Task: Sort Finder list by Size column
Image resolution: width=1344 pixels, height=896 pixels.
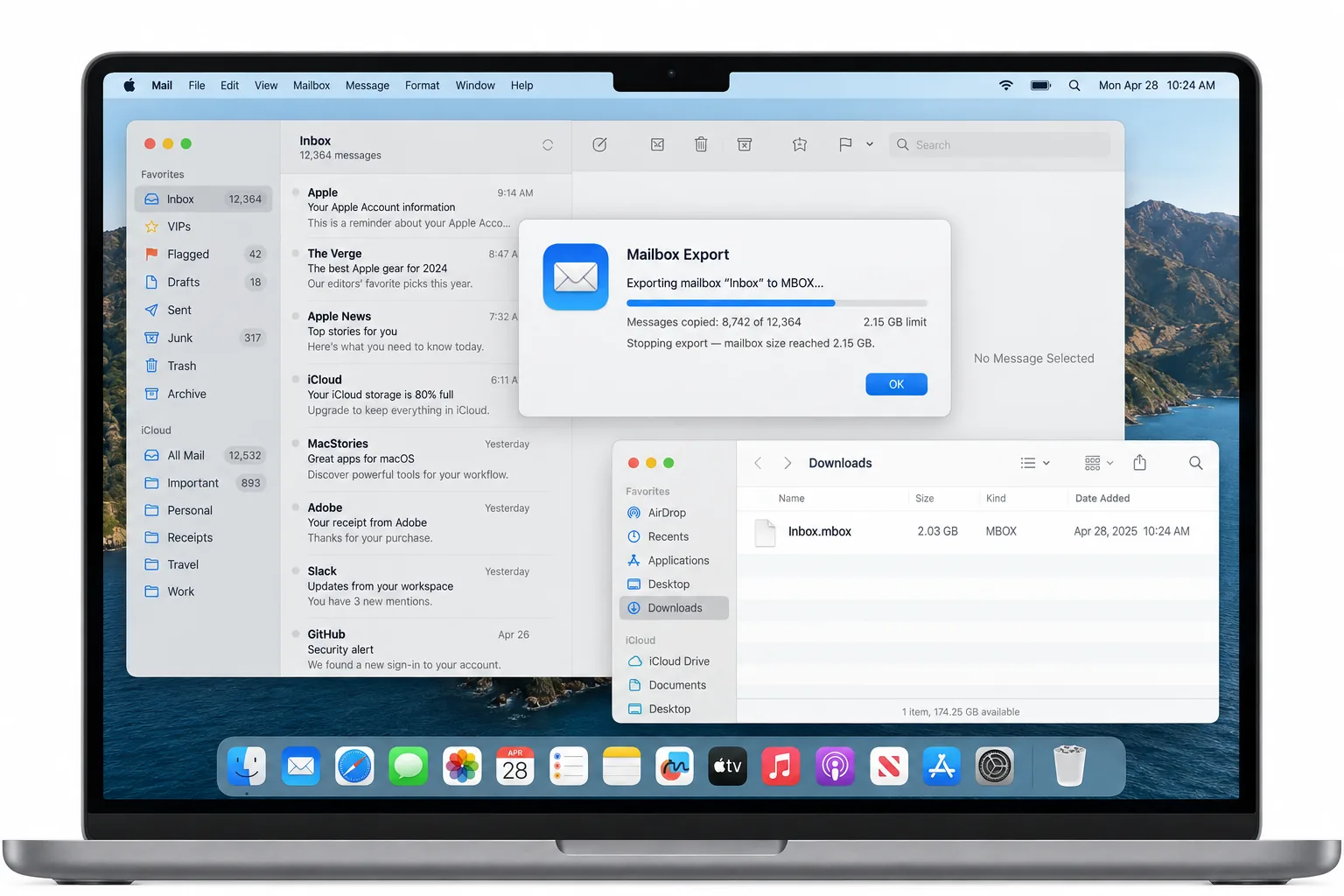Action: click(925, 499)
